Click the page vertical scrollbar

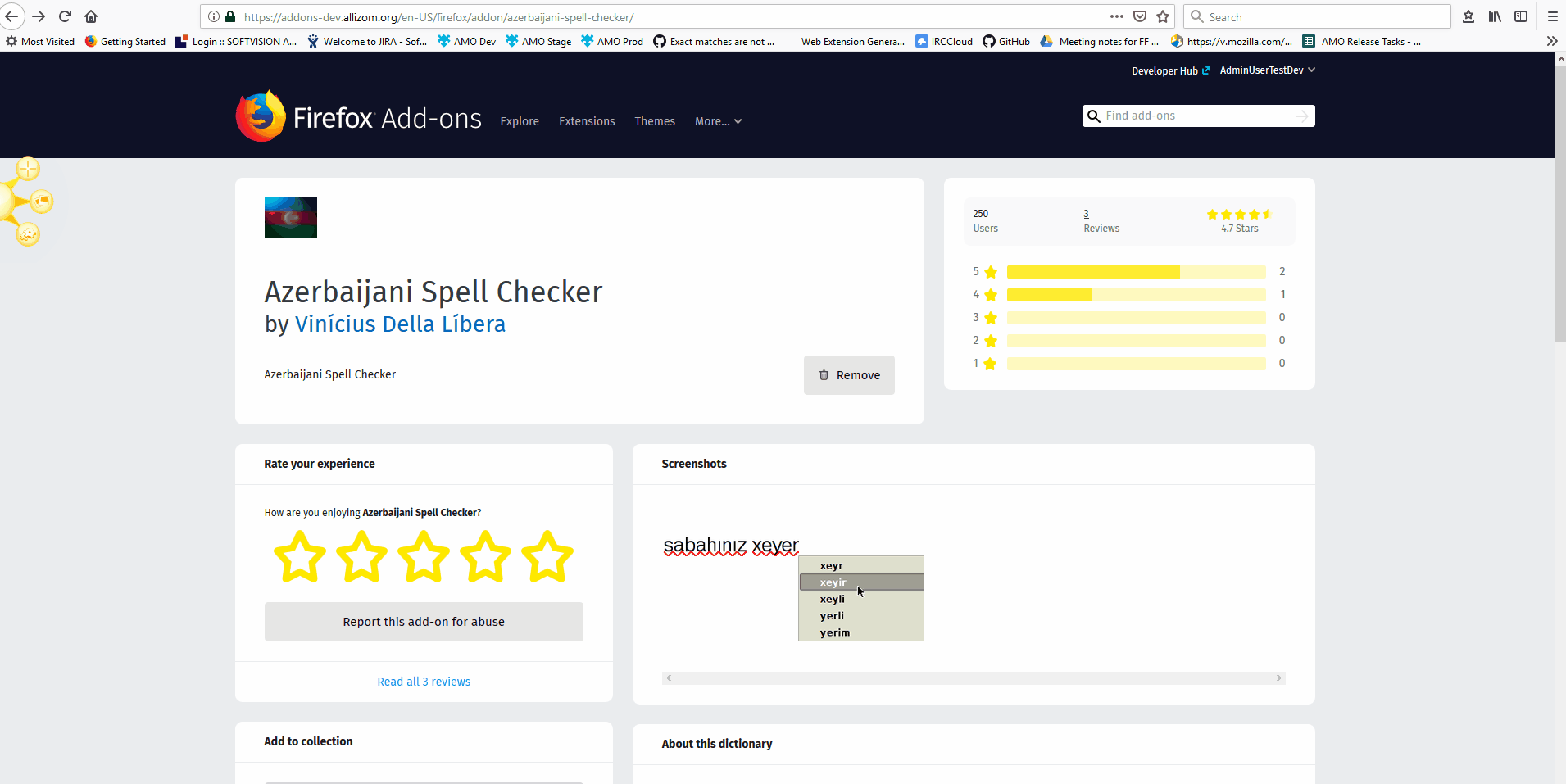[x=1560, y=202]
